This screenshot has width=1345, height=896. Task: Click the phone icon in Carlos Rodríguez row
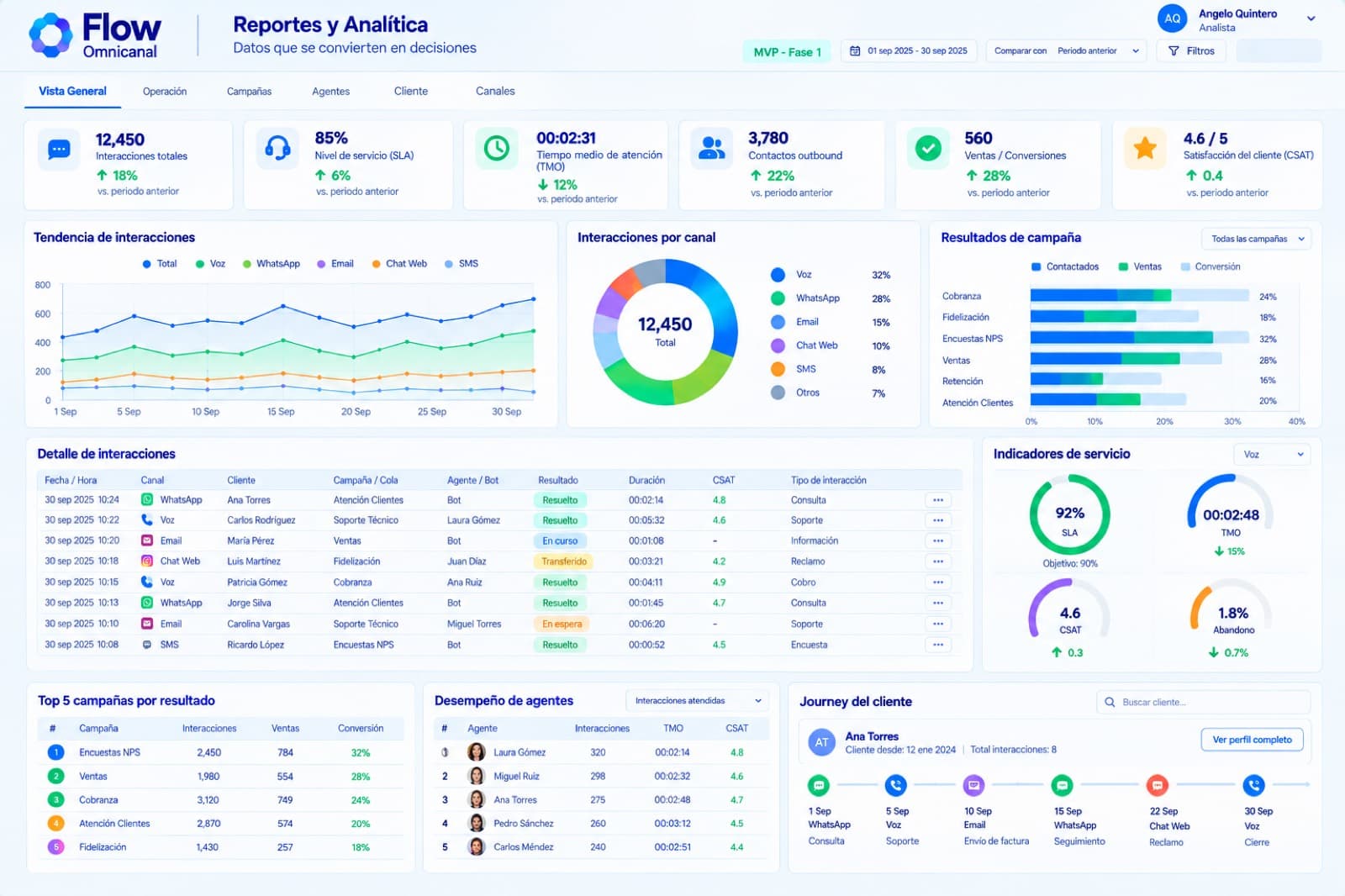pos(147,520)
